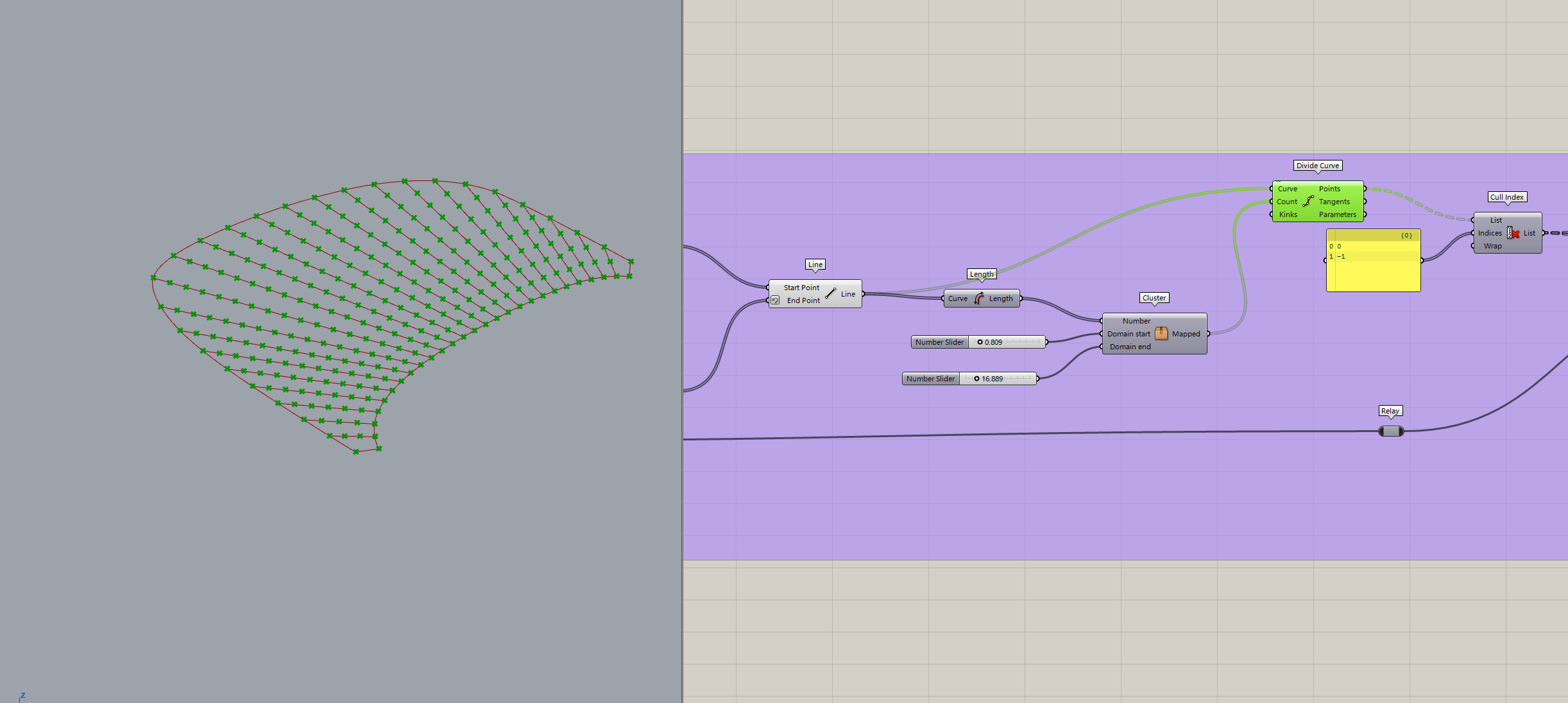1568x703 pixels.
Task: Click the Mapped output grip on Cluster
Action: tap(1208, 334)
